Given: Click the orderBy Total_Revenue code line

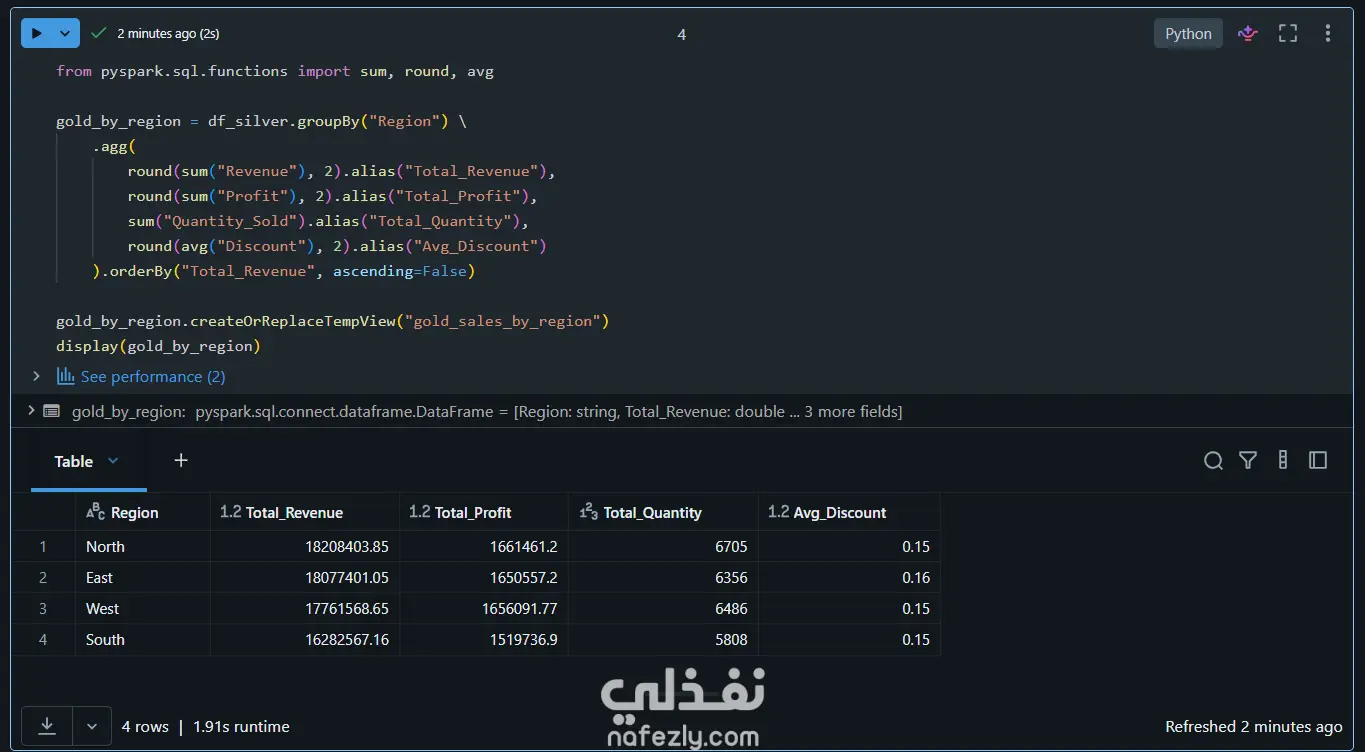Looking at the screenshot, I should [x=283, y=271].
